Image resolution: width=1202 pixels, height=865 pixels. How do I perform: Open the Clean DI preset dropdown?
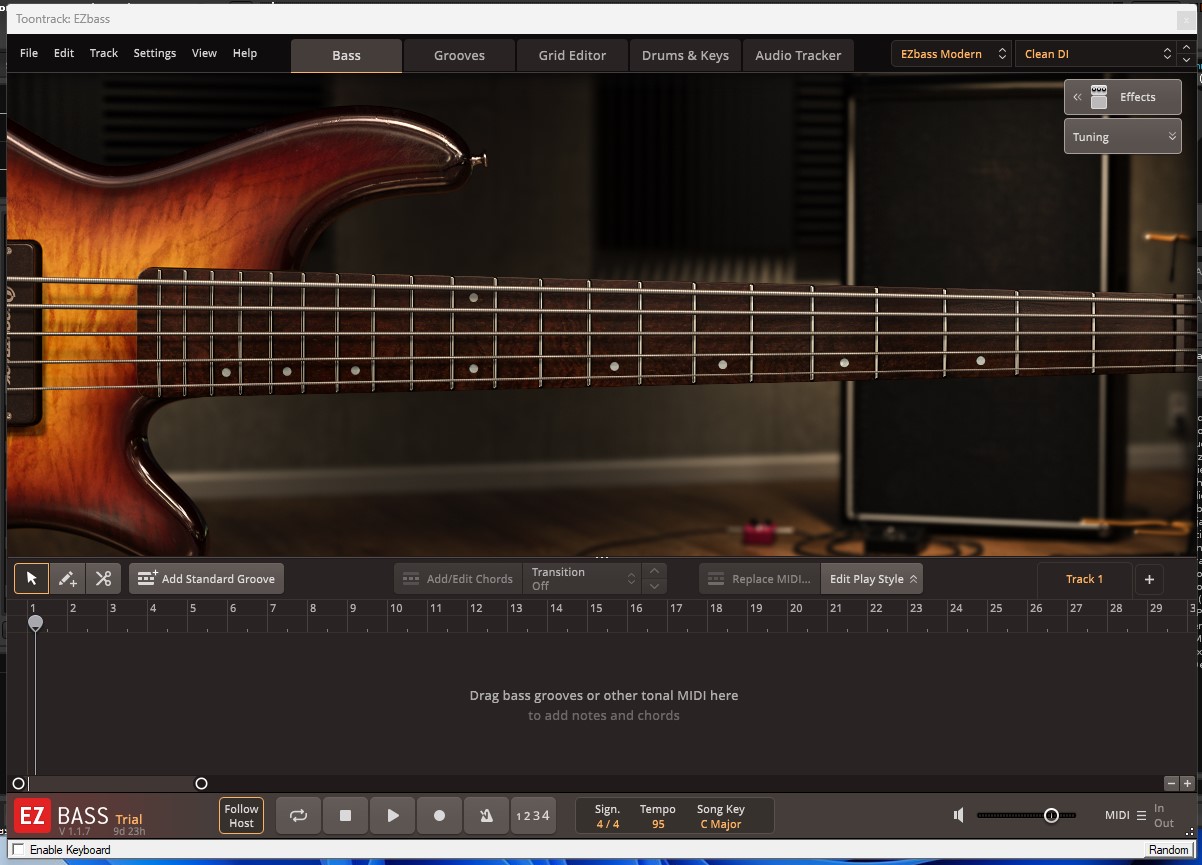tap(1096, 54)
